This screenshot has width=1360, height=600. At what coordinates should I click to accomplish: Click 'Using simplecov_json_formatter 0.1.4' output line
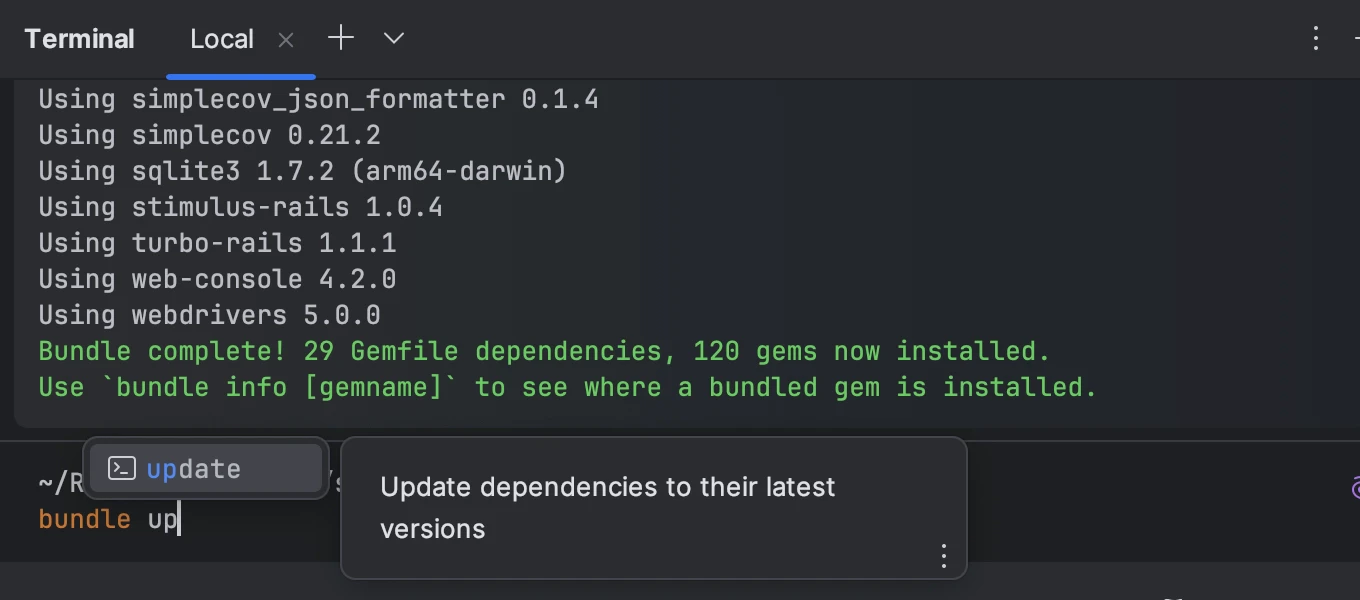(x=318, y=99)
